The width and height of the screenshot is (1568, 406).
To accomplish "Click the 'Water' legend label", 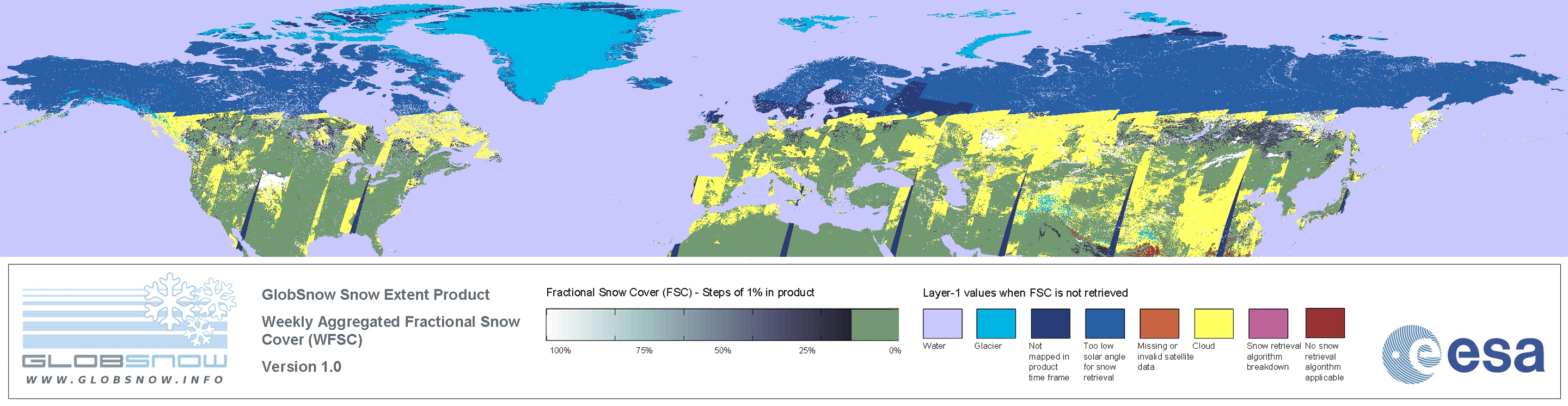I will click(x=934, y=346).
